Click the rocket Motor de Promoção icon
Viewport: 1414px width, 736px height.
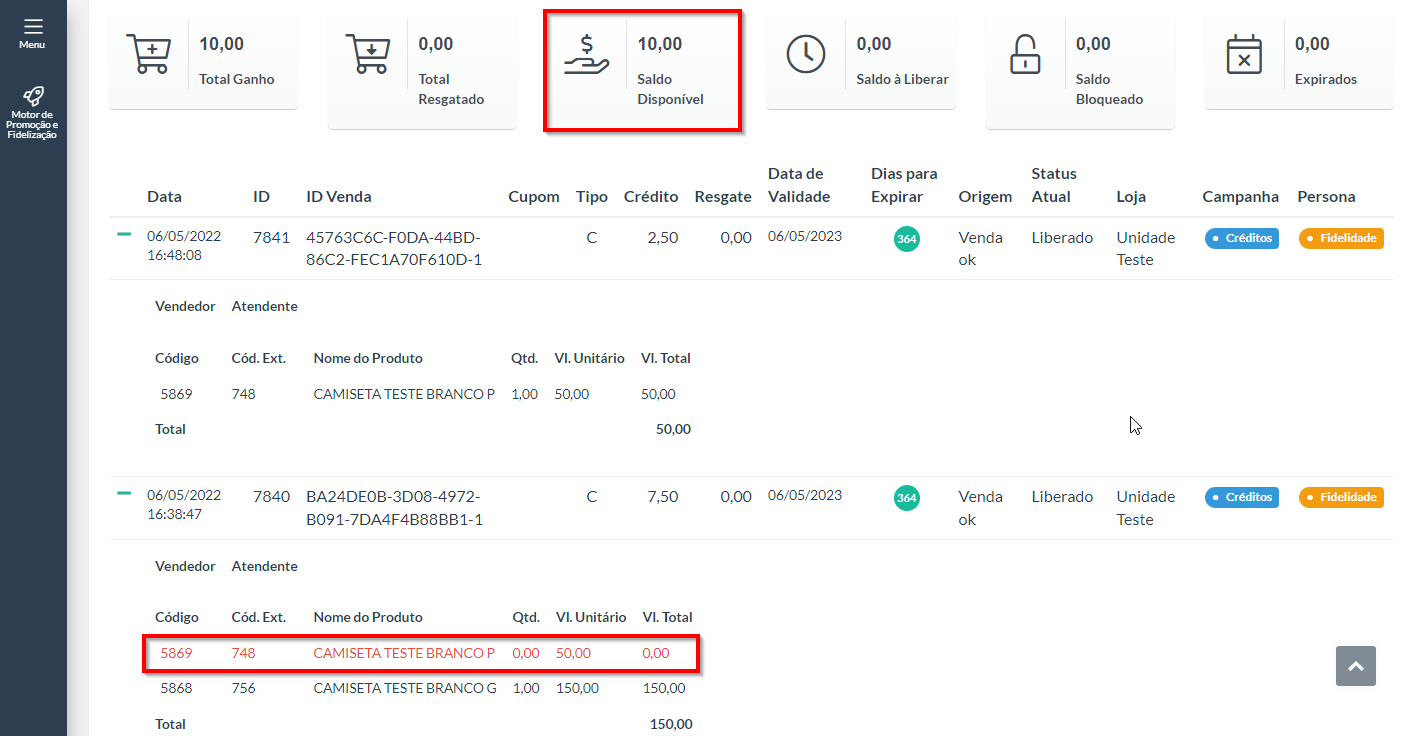point(33,97)
